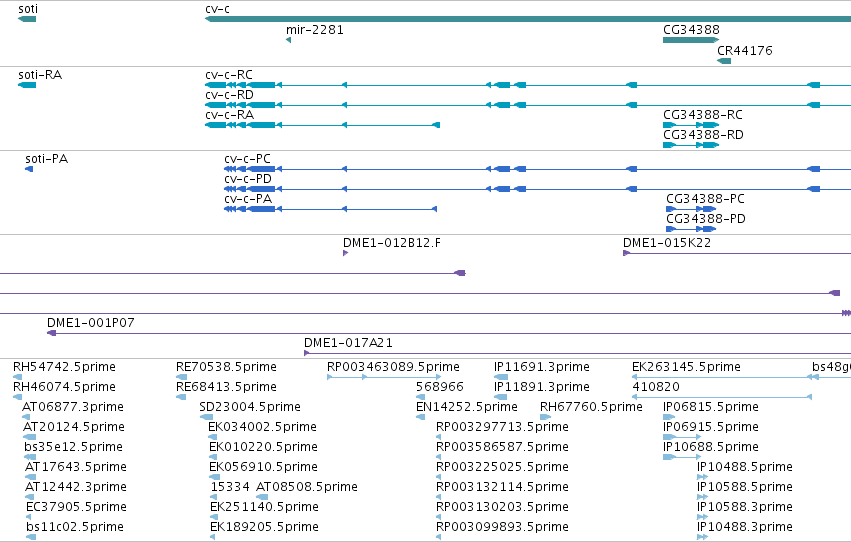Select the cv-c-PC coding sequence
Screen dimensions: 851x542
tap(537, 169)
